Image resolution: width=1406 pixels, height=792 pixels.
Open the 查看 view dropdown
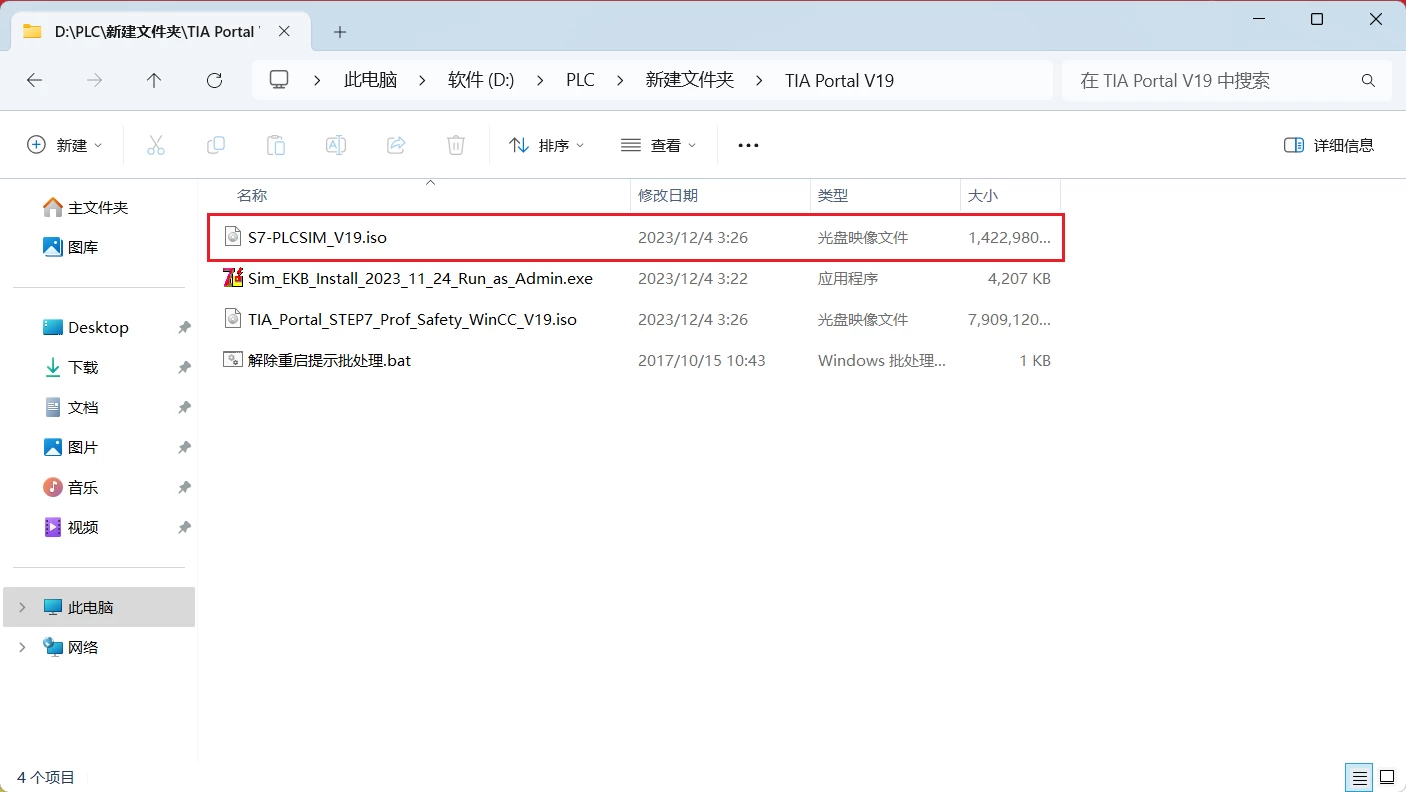[x=658, y=145]
